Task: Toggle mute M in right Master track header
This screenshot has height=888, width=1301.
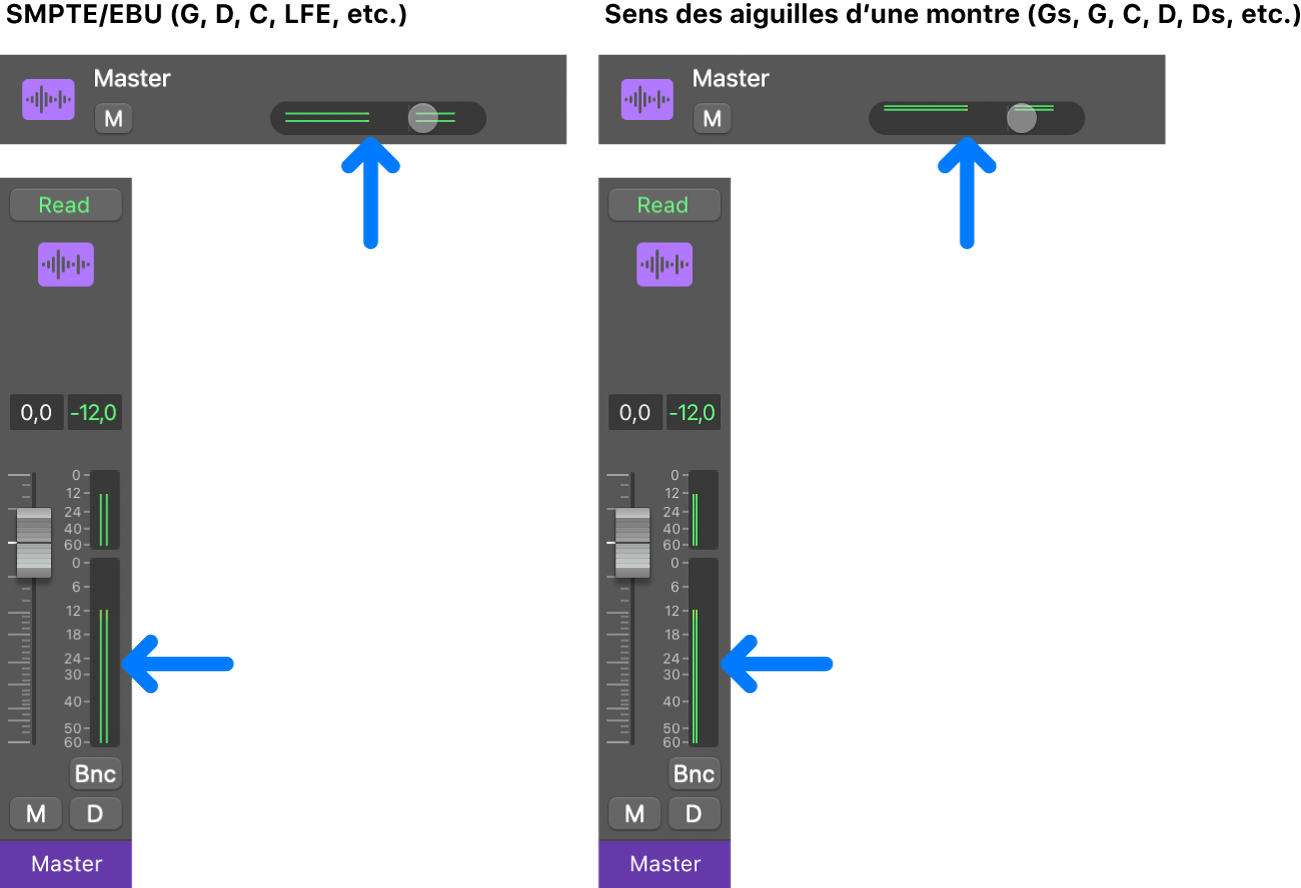Action: 712,119
